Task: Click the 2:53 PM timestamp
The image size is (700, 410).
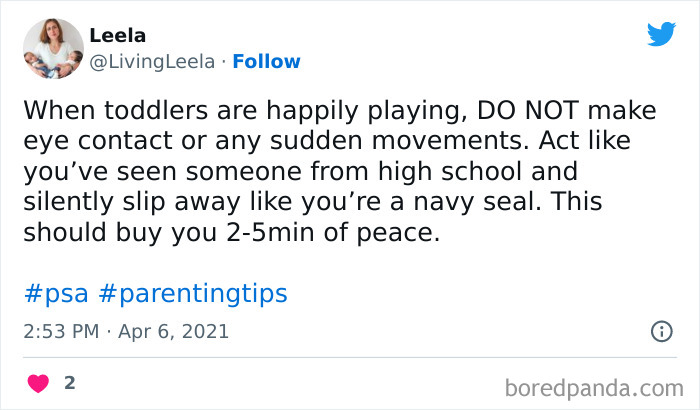Action: point(61,331)
